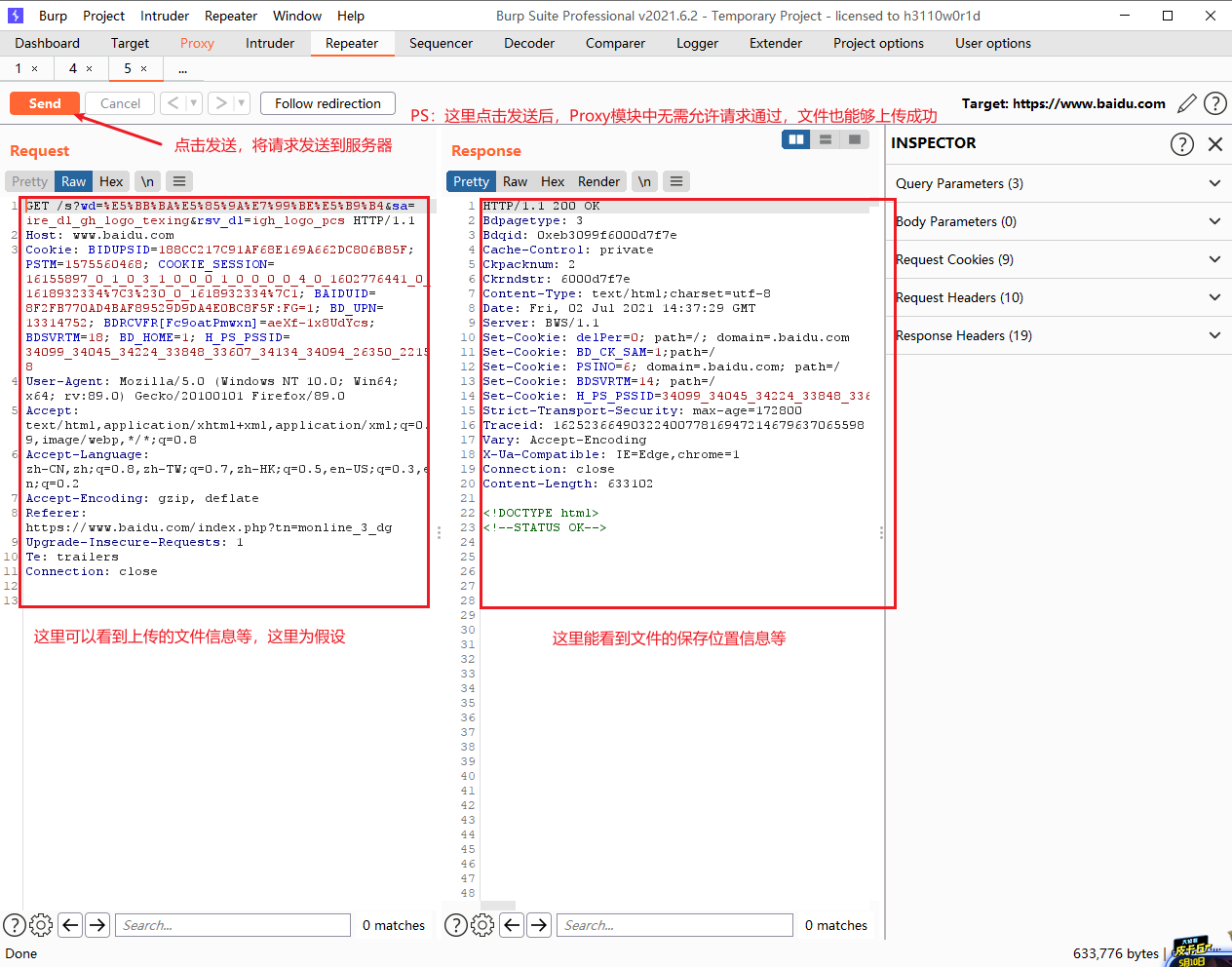Switch Response view to Render
This screenshot has height=967, width=1232.
pyautogui.click(x=598, y=180)
